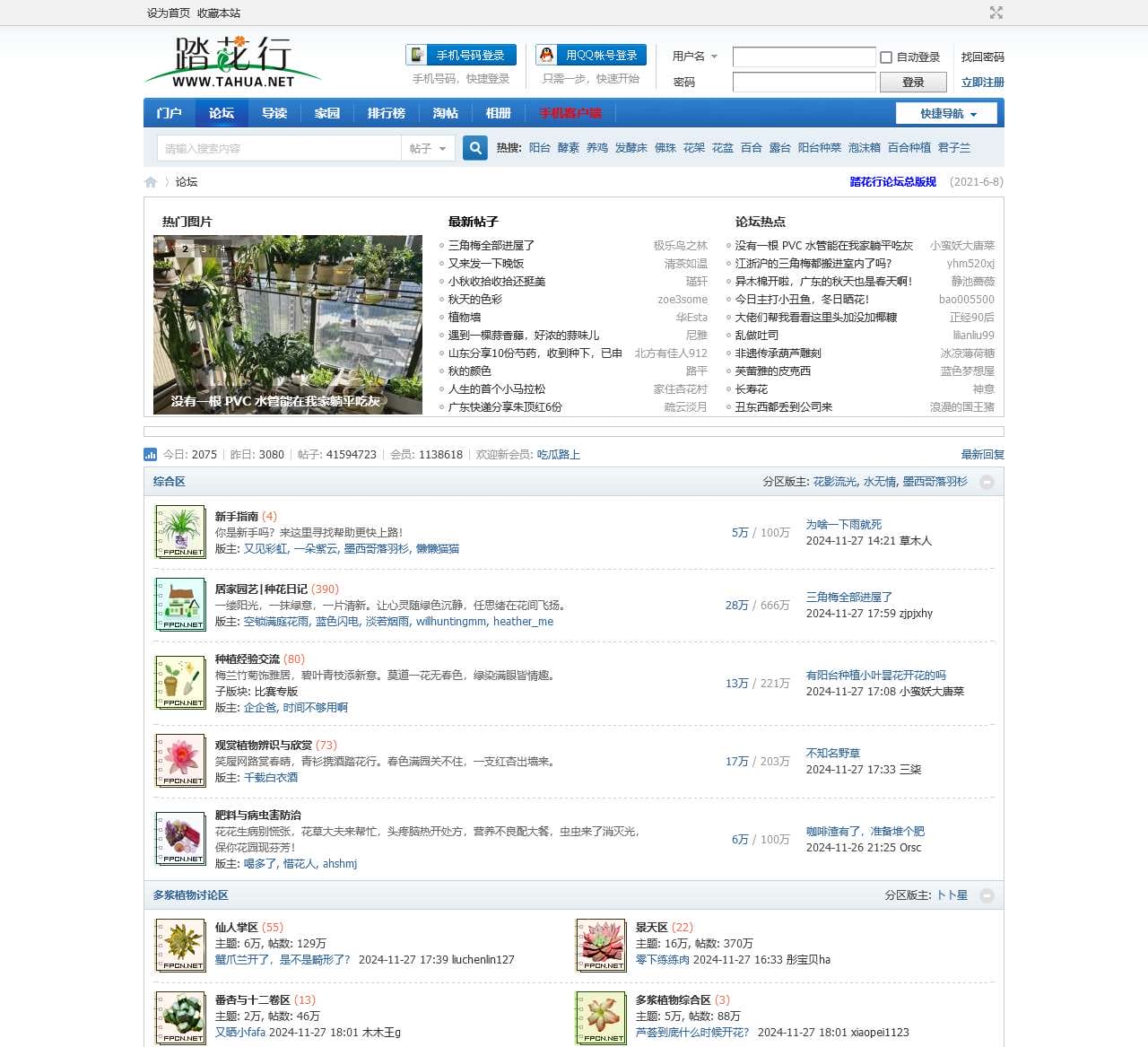The width and height of the screenshot is (1148, 1047).
Task: Switch to the 排行榜 nav tab
Action: [x=386, y=113]
